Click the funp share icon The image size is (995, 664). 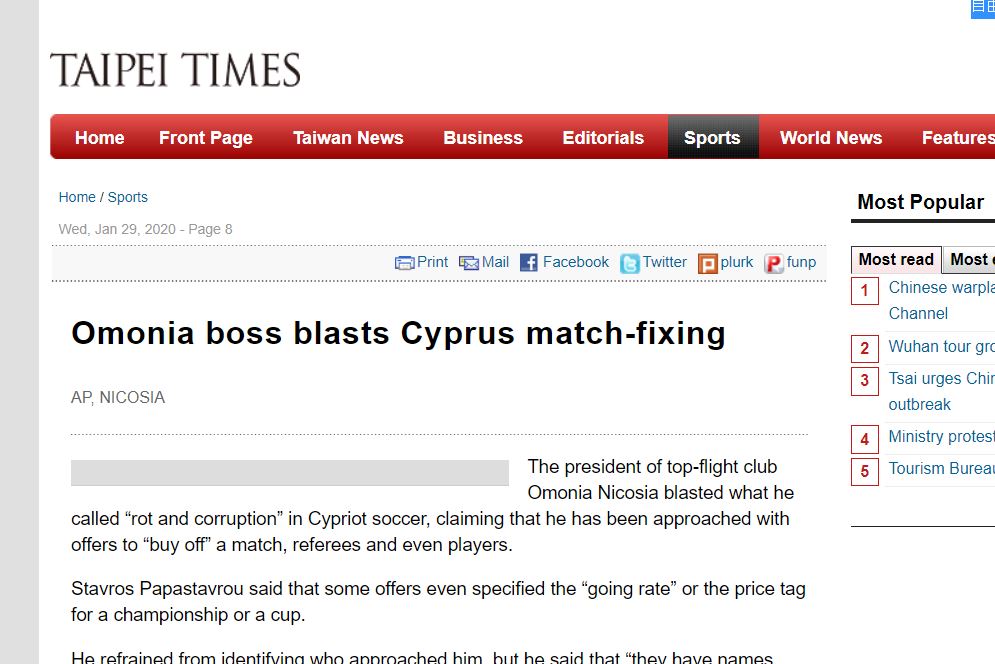(774, 263)
